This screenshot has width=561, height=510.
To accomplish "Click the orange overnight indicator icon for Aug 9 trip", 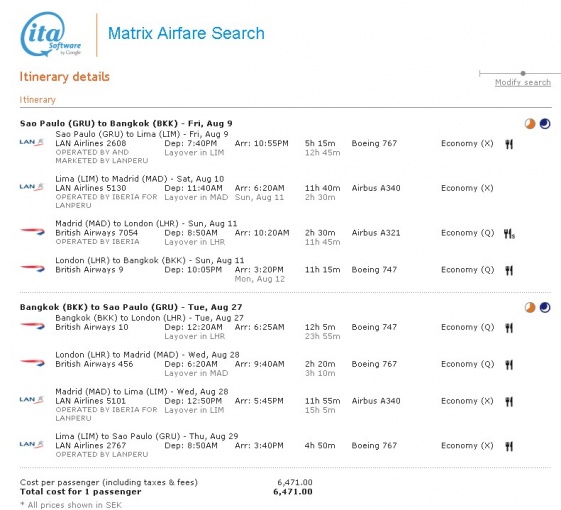I will [530, 123].
